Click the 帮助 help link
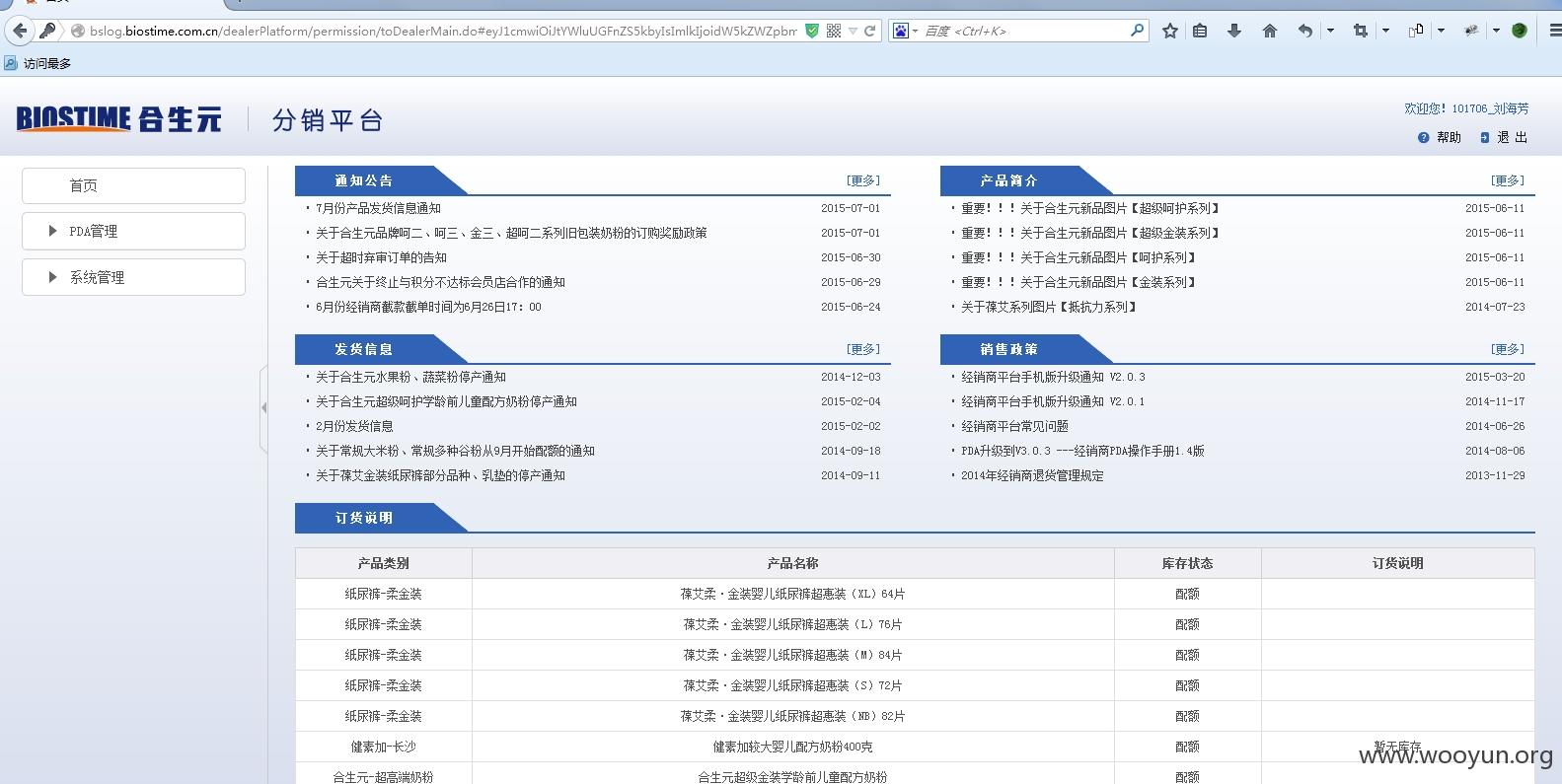 (x=1449, y=138)
